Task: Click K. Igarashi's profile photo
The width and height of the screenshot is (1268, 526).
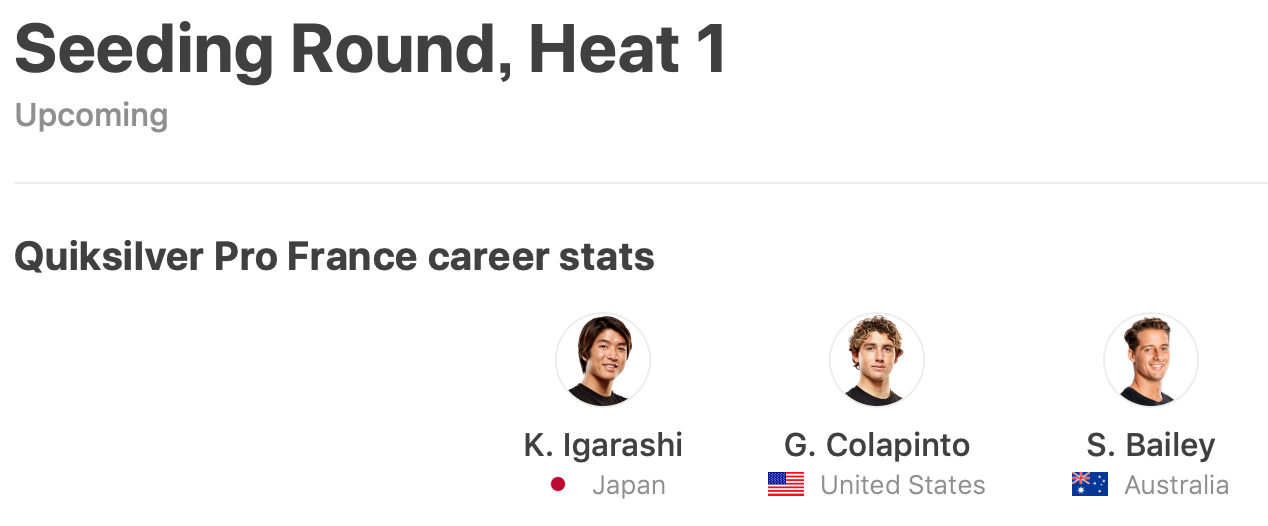Action: click(x=603, y=360)
